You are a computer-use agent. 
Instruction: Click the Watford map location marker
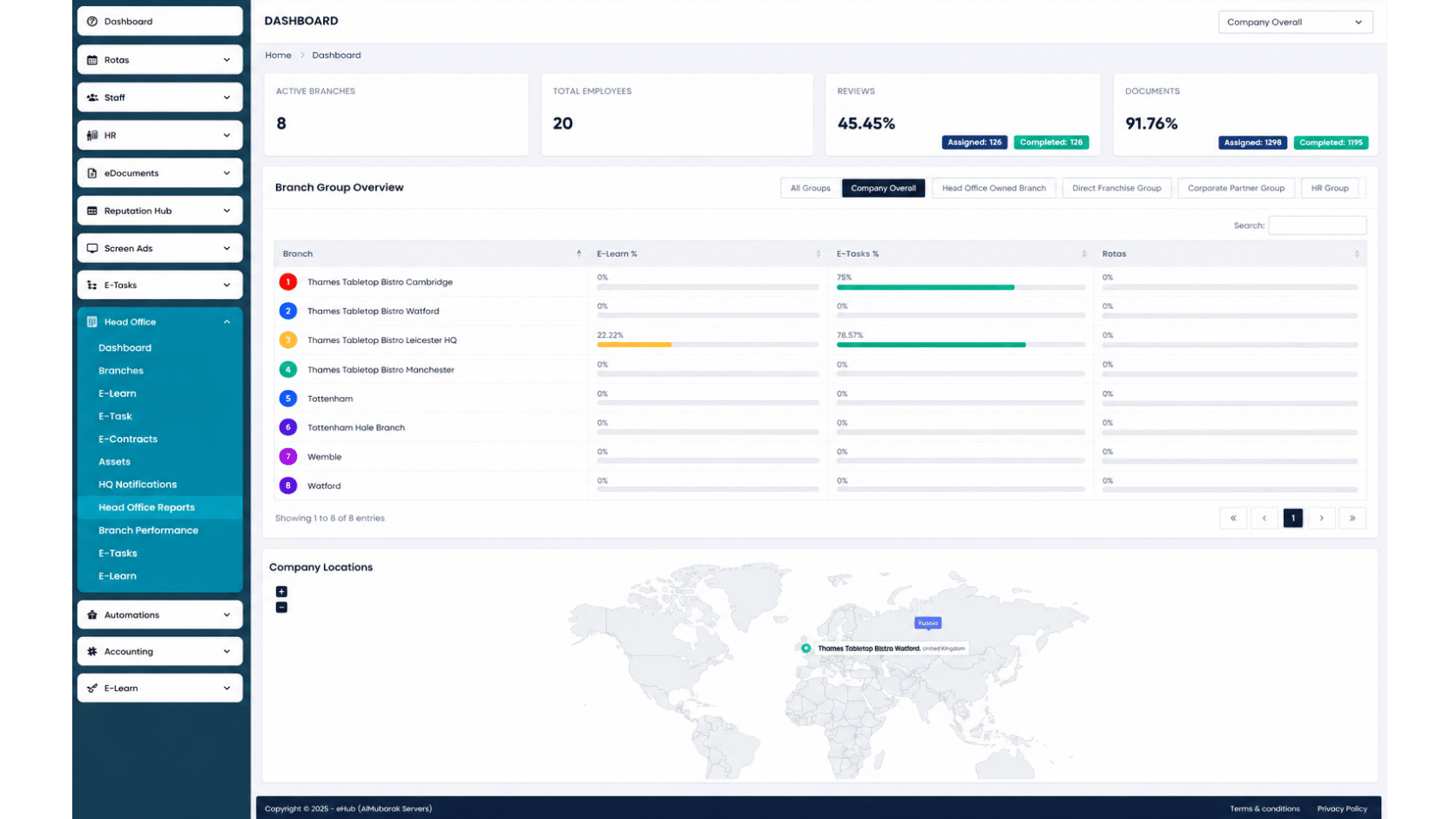806,648
